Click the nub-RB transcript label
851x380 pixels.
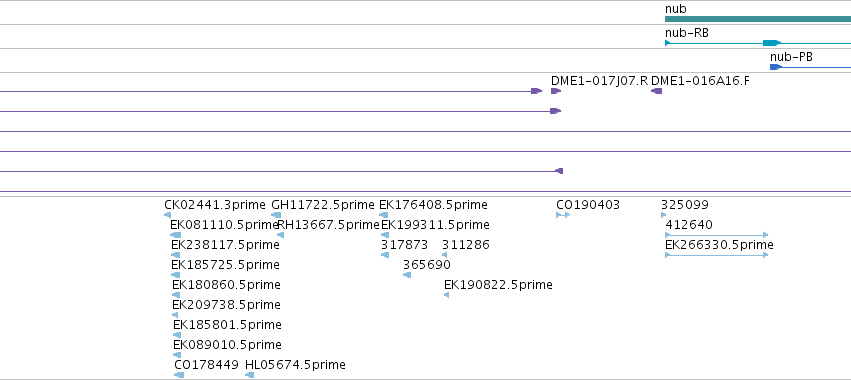click(x=687, y=33)
